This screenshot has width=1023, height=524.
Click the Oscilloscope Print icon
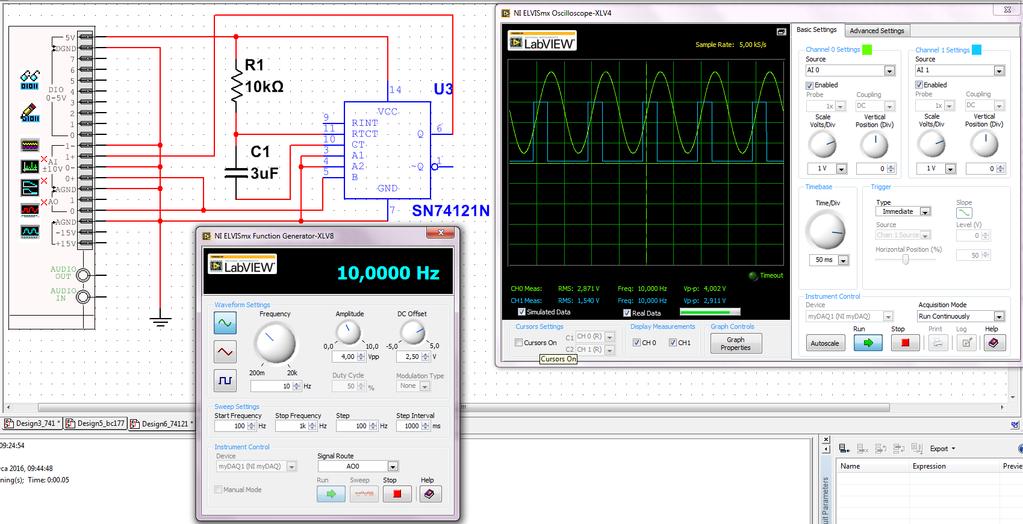coord(938,343)
